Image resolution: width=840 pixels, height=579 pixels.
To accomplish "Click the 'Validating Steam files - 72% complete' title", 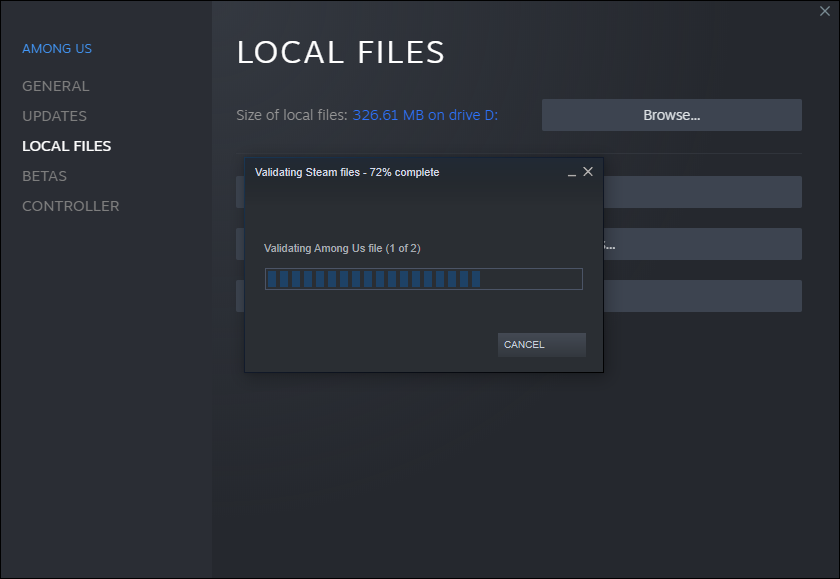I will [347, 172].
